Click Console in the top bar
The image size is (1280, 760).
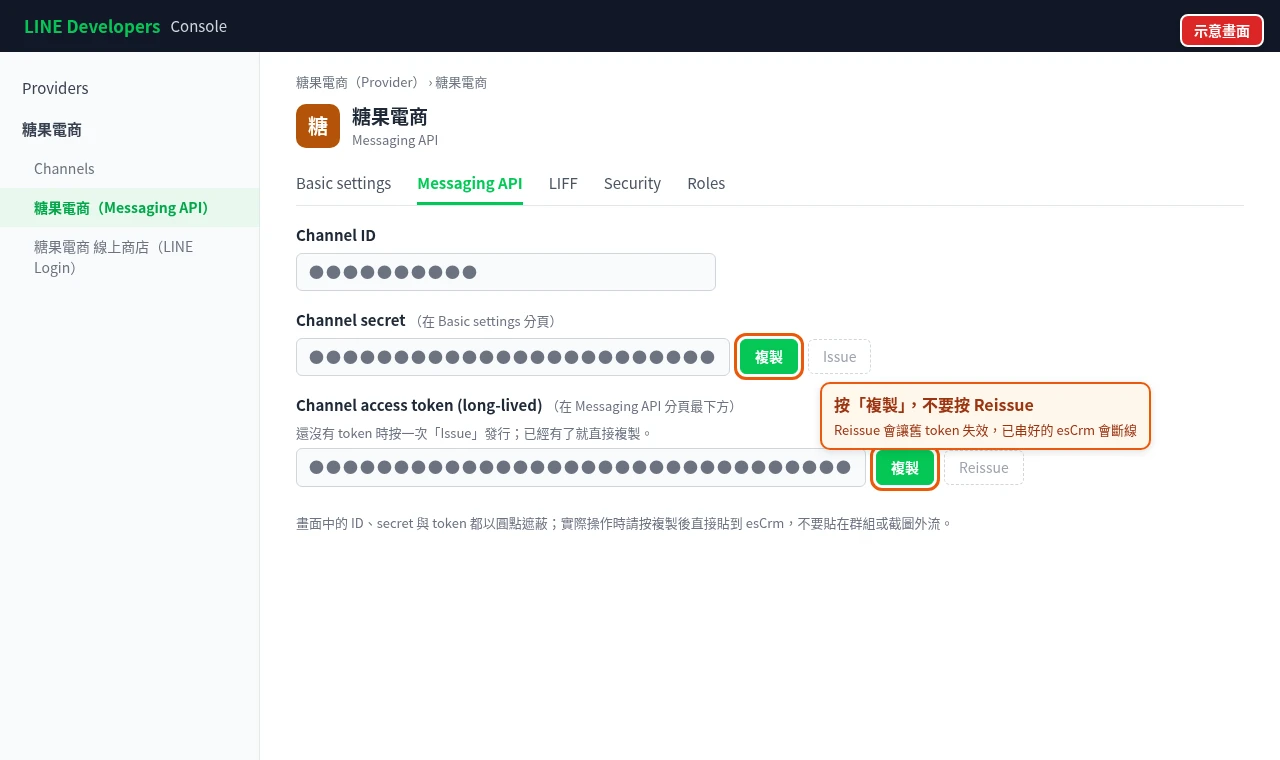click(199, 26)
